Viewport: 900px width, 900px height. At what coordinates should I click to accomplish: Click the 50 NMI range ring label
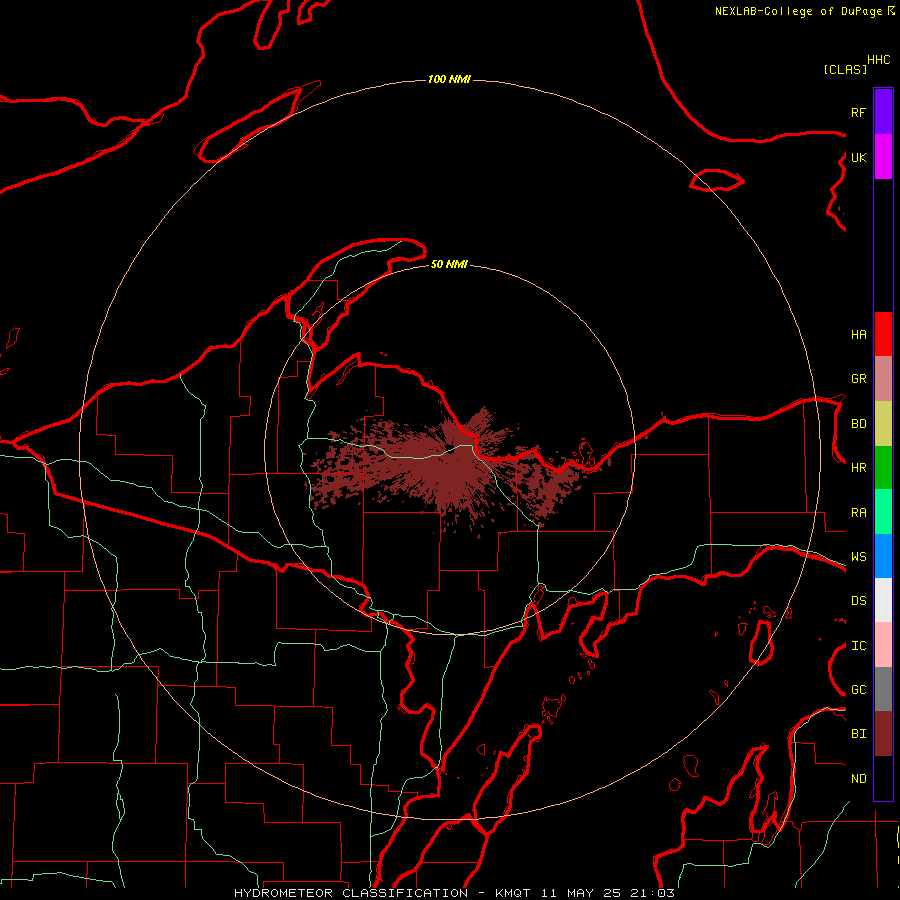coord(449,264)
